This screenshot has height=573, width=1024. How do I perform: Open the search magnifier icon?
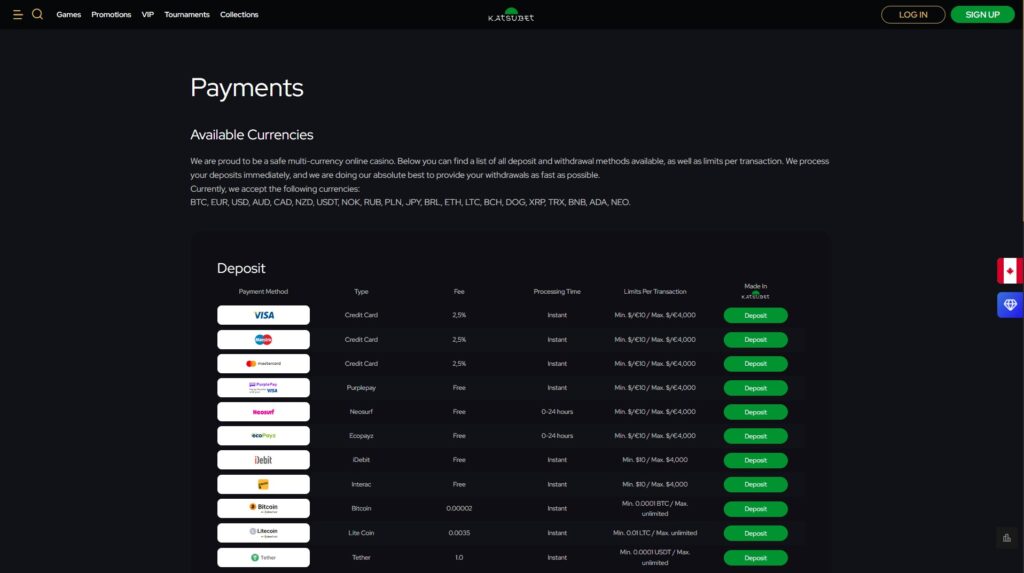[37, 14]
